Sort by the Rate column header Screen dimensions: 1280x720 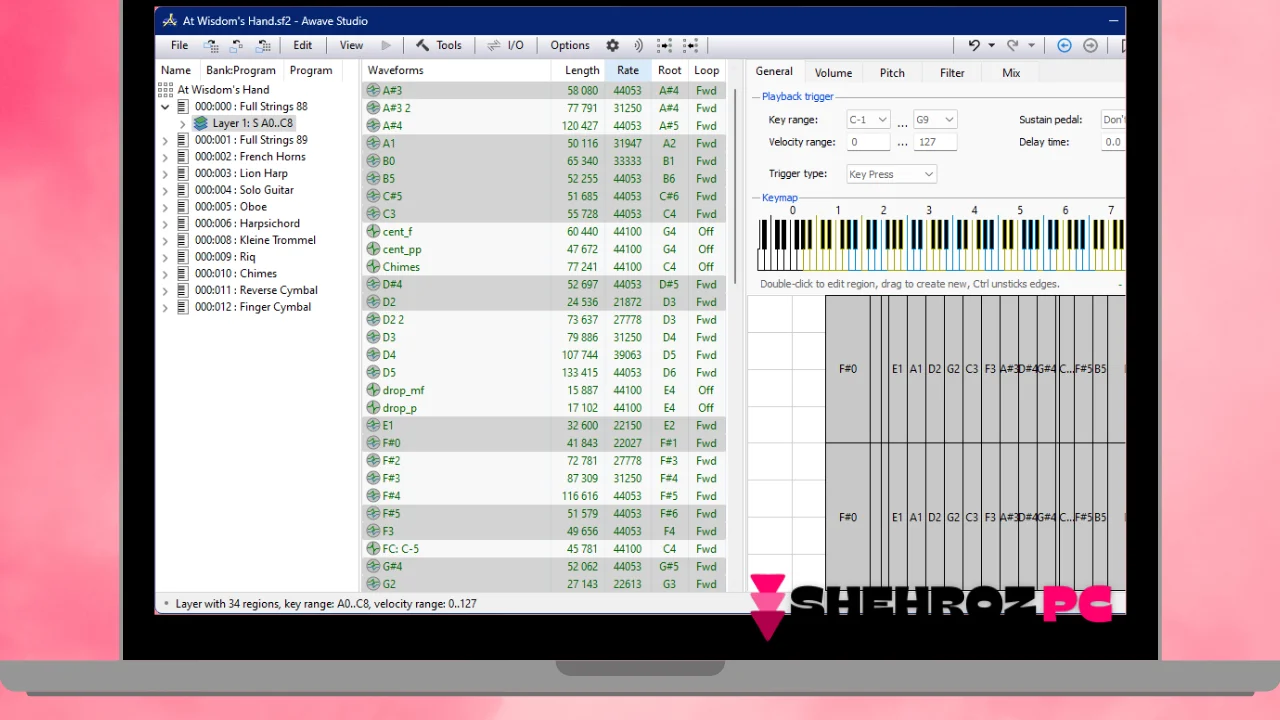(628, 70)
